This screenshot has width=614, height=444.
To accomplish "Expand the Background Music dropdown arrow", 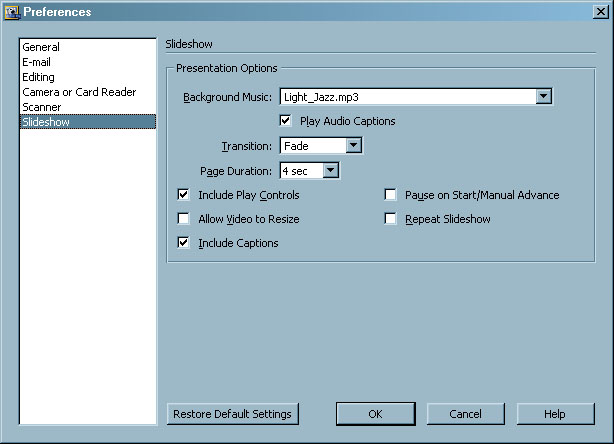I will pos(543,97).
